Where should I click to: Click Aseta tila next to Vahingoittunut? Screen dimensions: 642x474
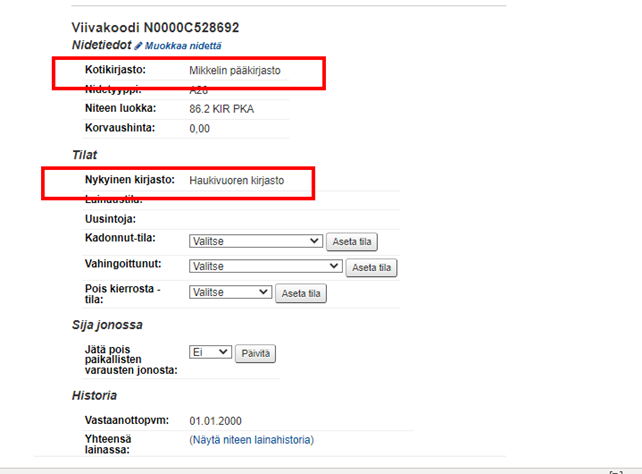point(371,268)
